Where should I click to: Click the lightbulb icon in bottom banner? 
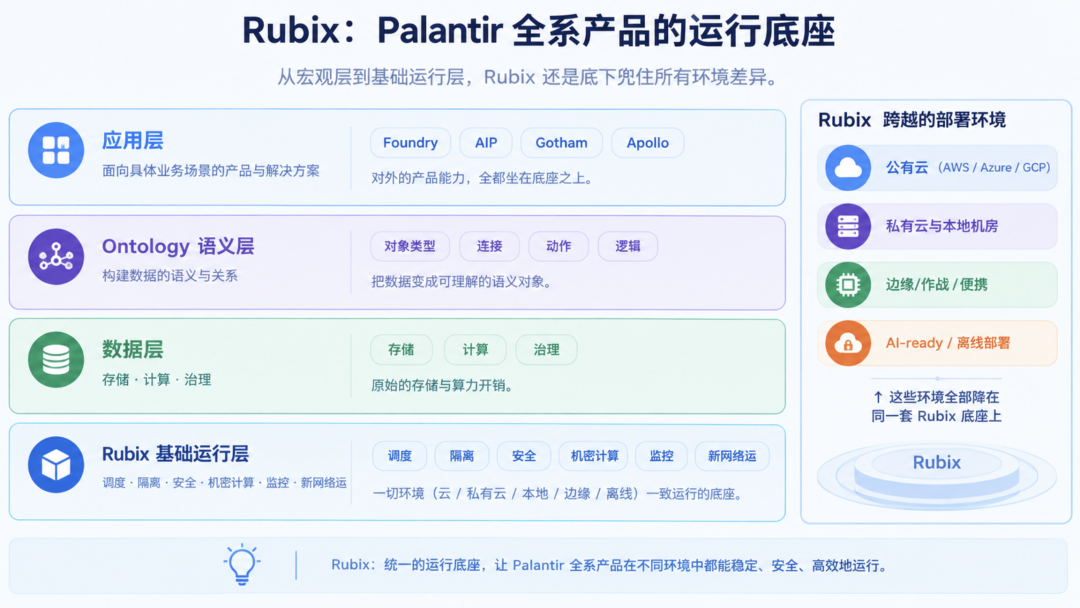242,565
